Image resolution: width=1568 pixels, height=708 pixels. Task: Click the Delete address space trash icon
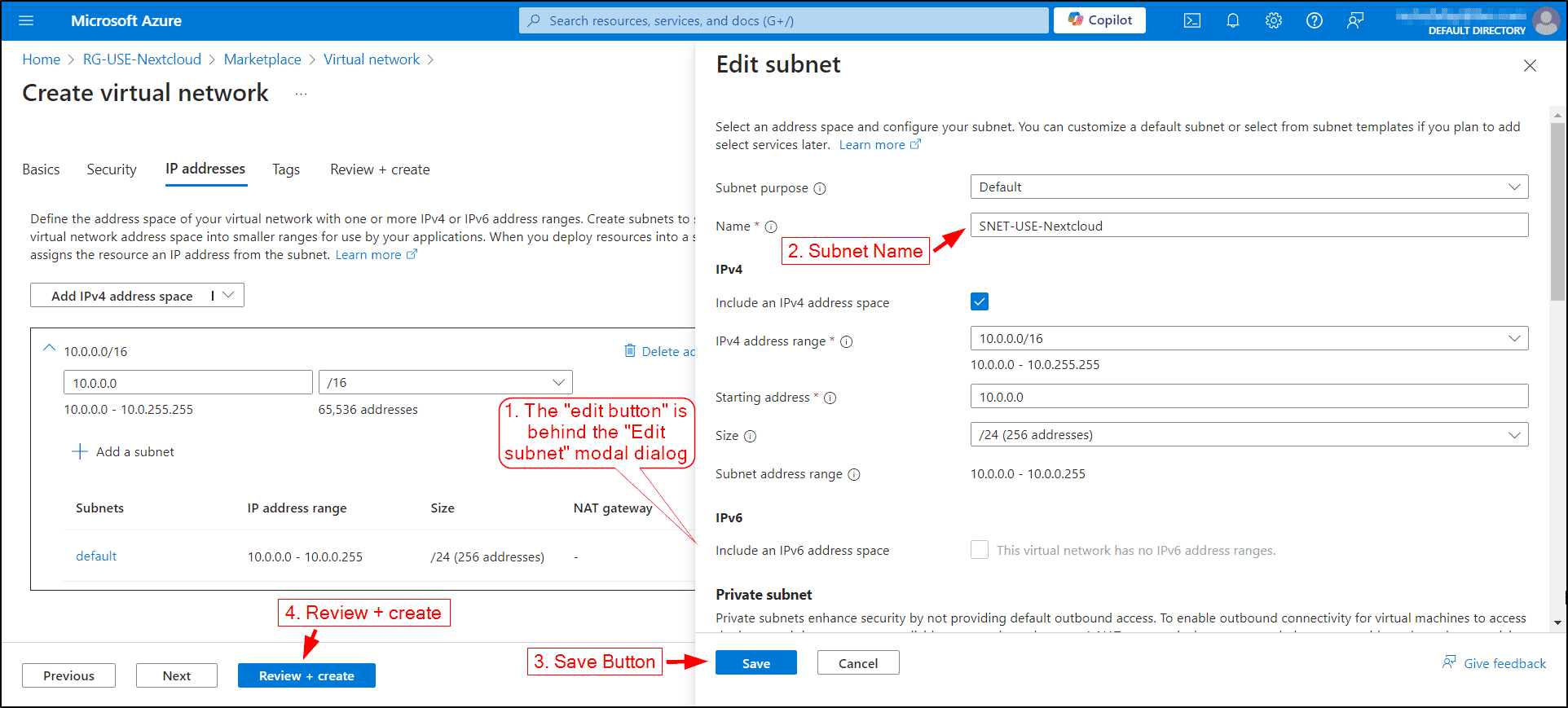[x=630, y=350]
